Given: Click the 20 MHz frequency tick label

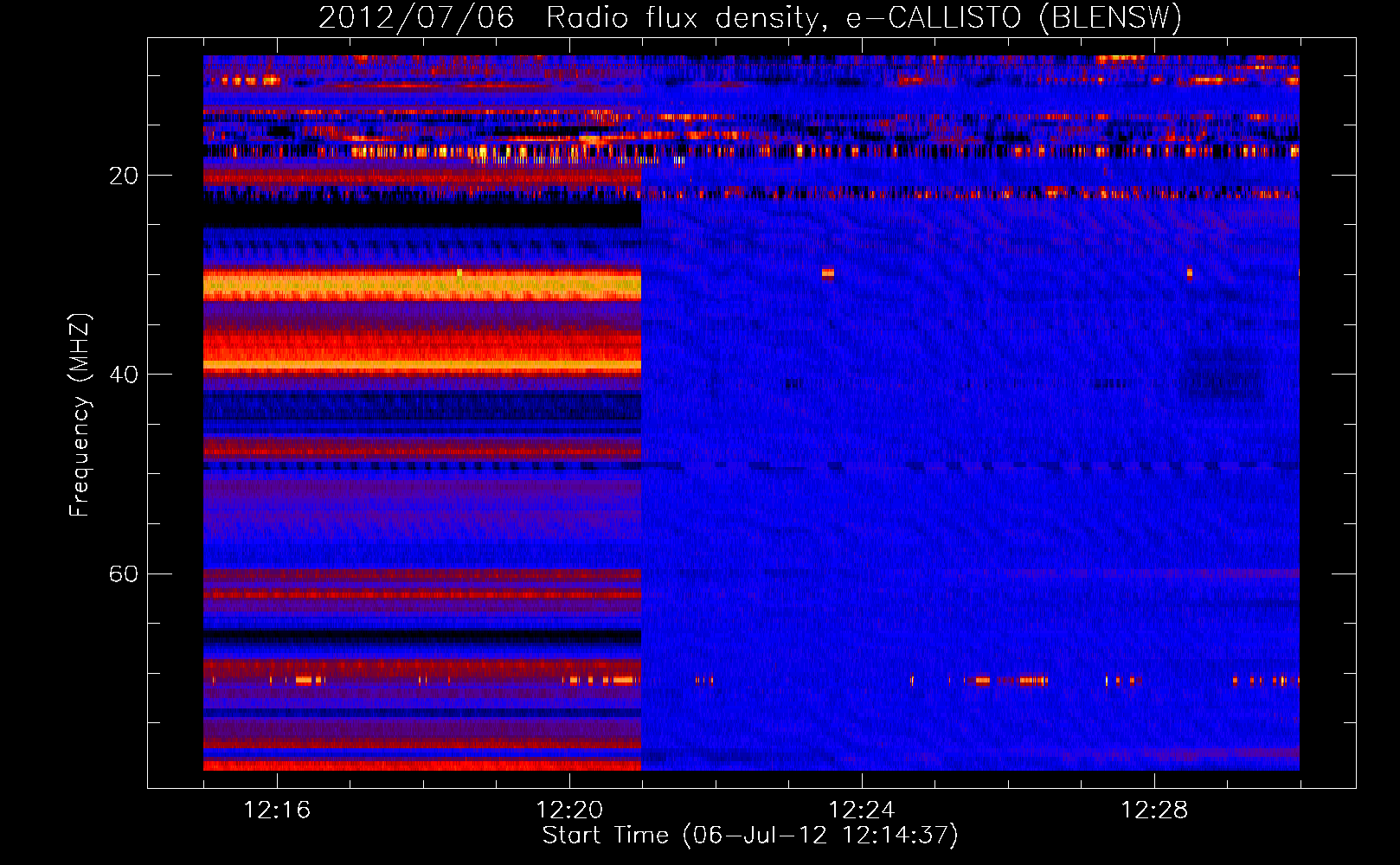Looking at the screenshot, I should (x=123, y=176).
